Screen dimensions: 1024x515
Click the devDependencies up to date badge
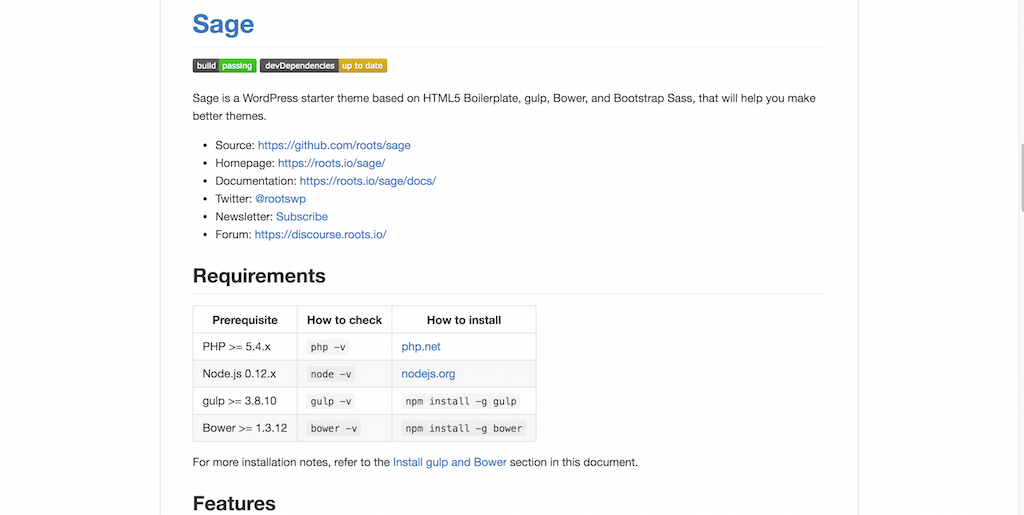tap(323, 65)
